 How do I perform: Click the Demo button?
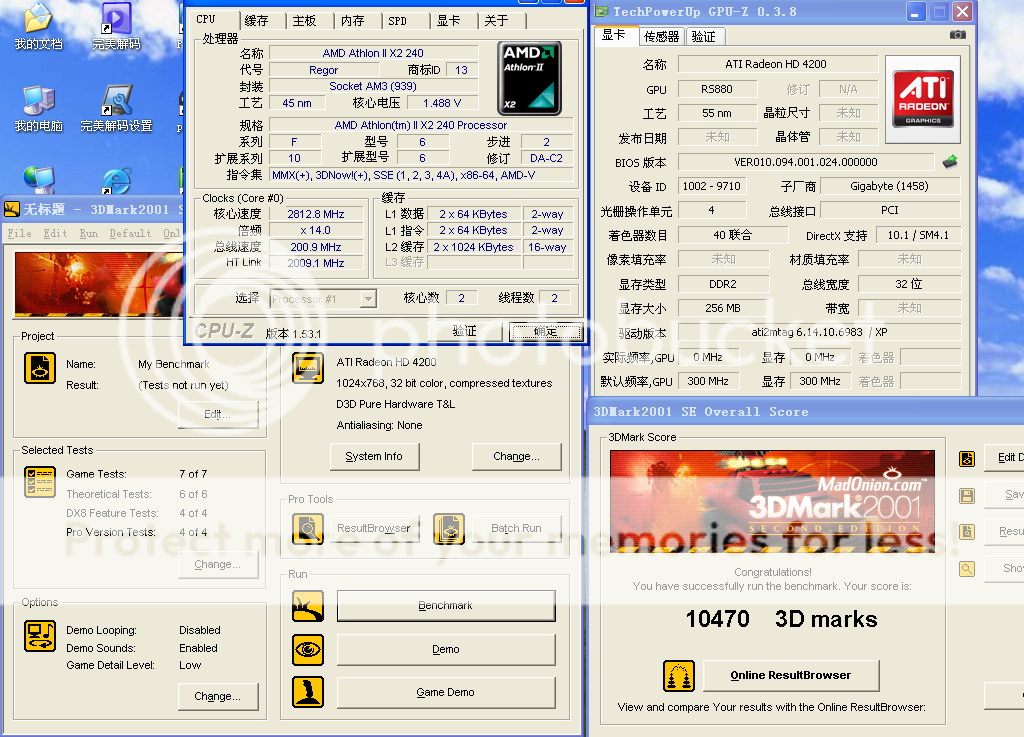point(446,650)
